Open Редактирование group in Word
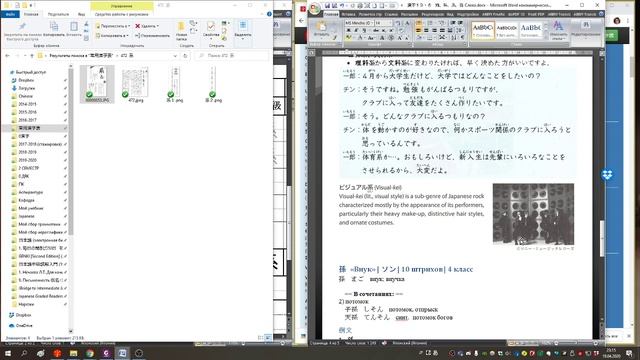The width and height of the screenshot is (640, 360). pyautogui.click(x=585, y=30)
